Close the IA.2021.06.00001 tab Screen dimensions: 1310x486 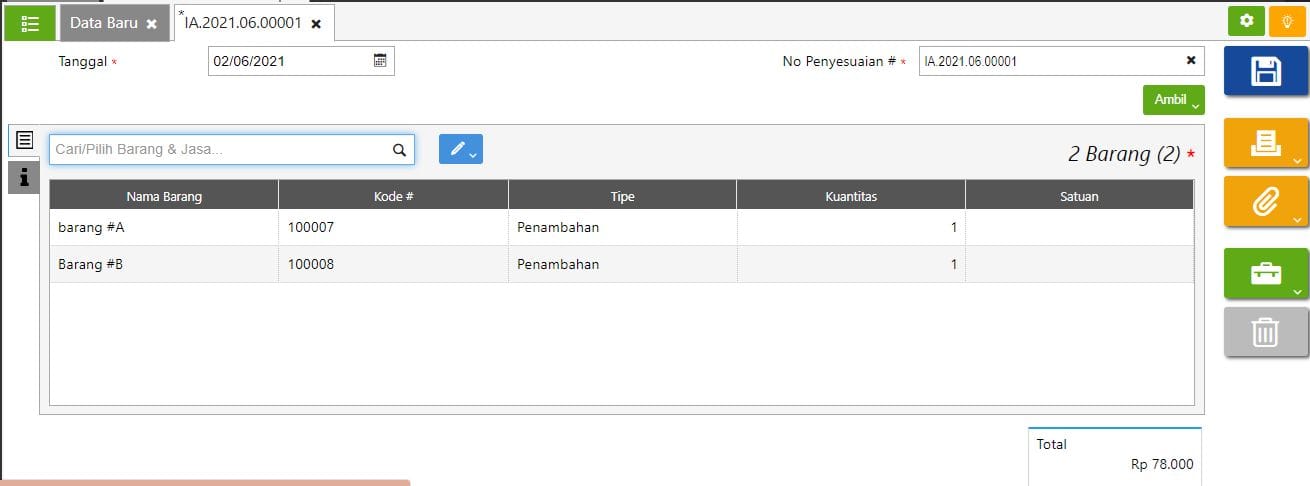coord(316,24)
